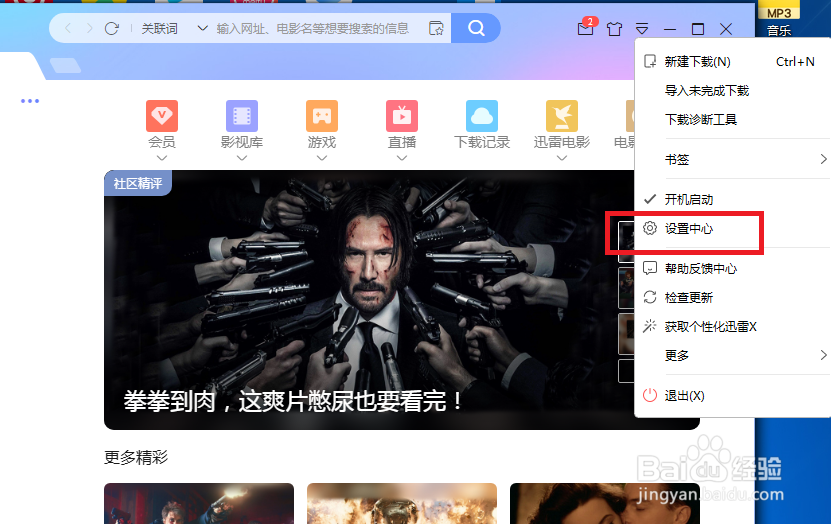Click 退出(X) to quit
The image size is (831, 524).
(732, 395)
